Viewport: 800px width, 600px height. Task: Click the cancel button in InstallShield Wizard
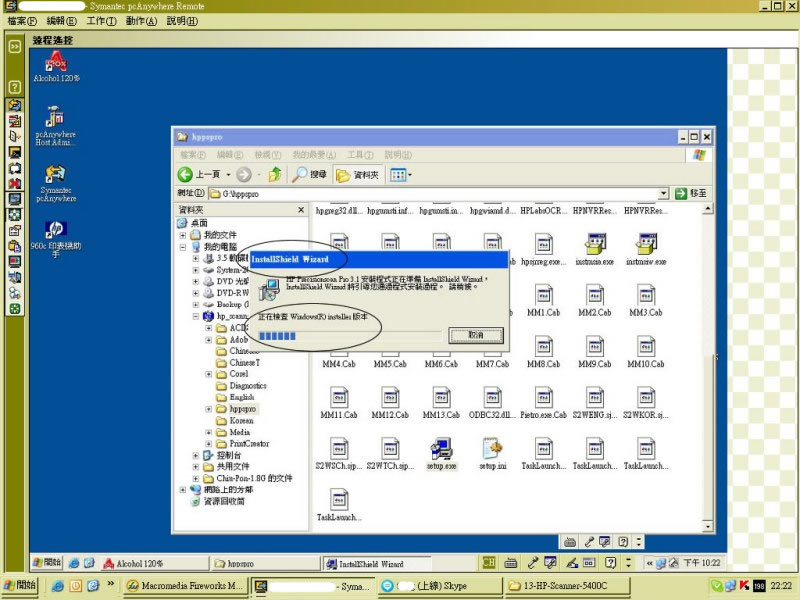point(475,335)
